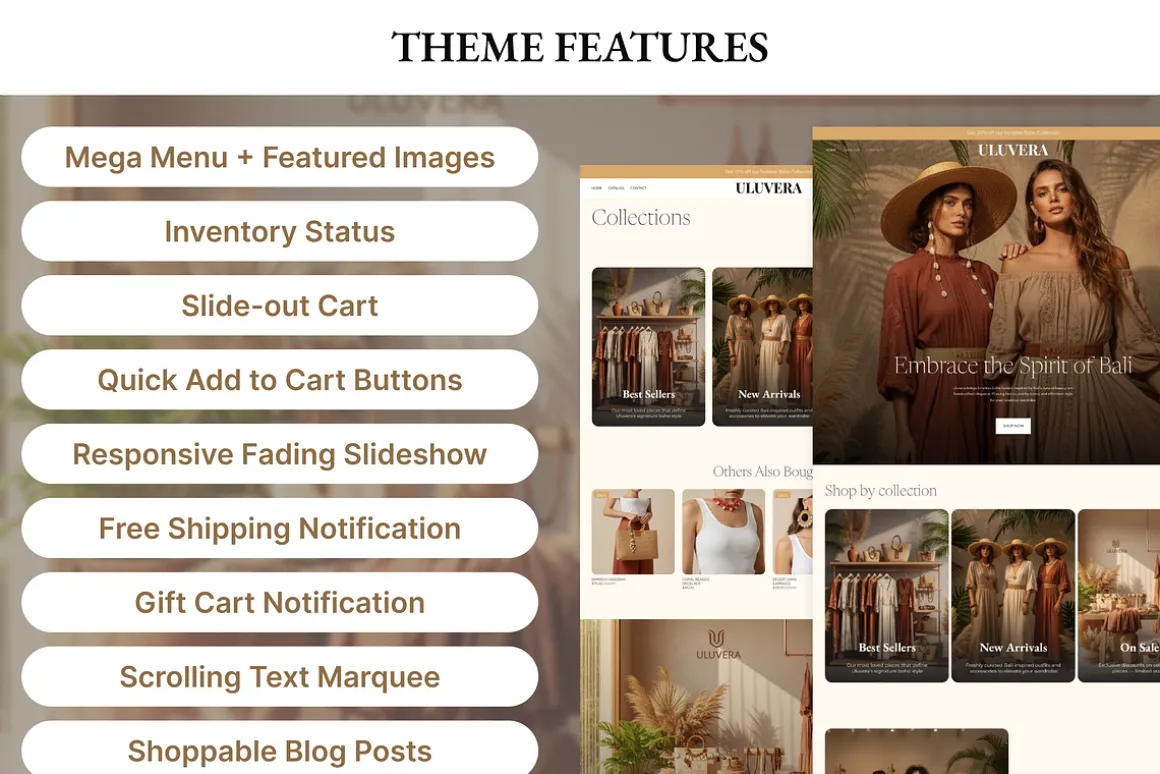Click the THEME FEATURES heading
The width and height of the screenshot is (1160, 774).
click(580, 47)
